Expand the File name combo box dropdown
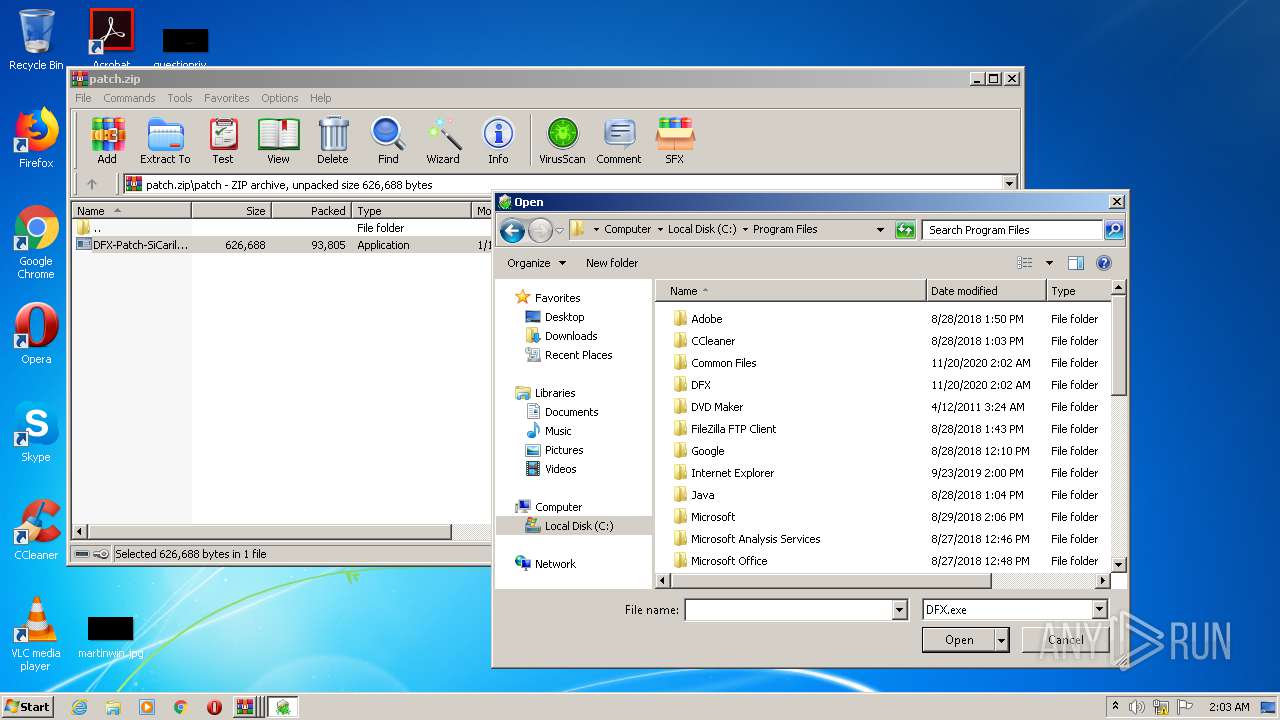Screen dimensions: 1280x720 click(x=899, y=610)
